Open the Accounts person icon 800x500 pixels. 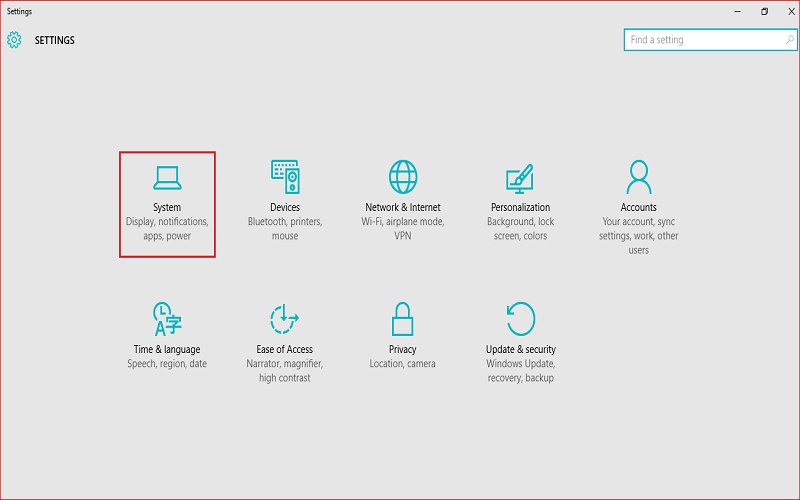[x=639, y=177]
